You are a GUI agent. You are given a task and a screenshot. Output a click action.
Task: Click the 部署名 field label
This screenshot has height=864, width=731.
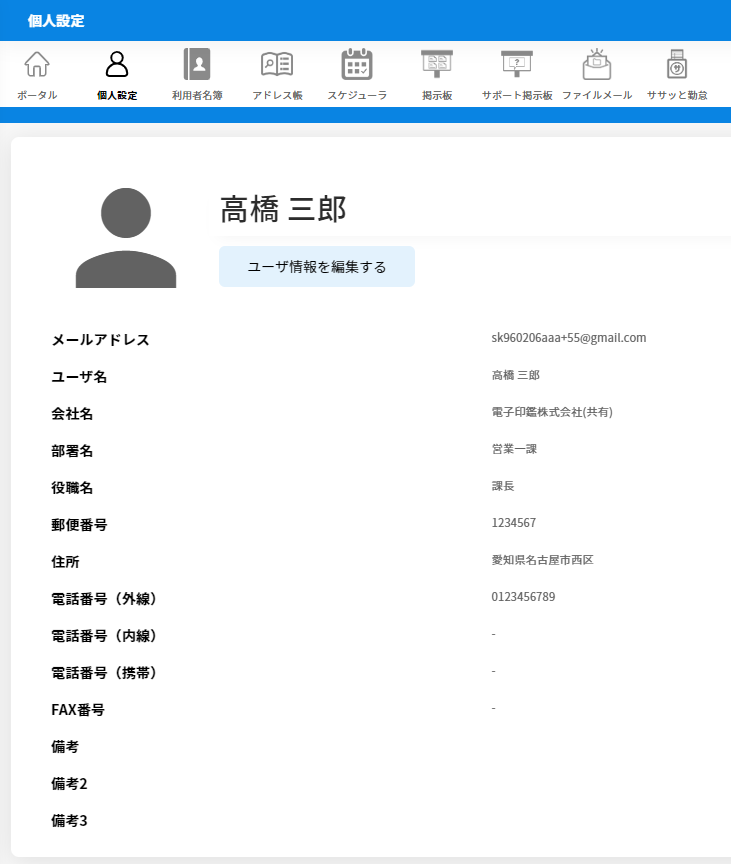[72, 451]
